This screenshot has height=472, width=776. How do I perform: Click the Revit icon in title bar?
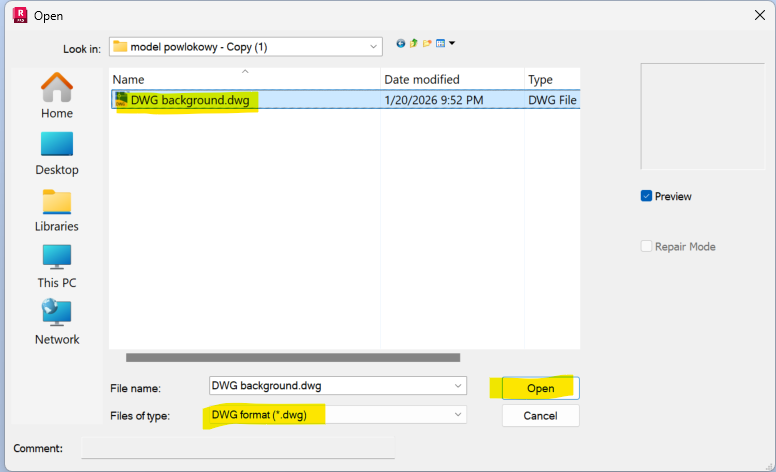(x=20, y=15)
